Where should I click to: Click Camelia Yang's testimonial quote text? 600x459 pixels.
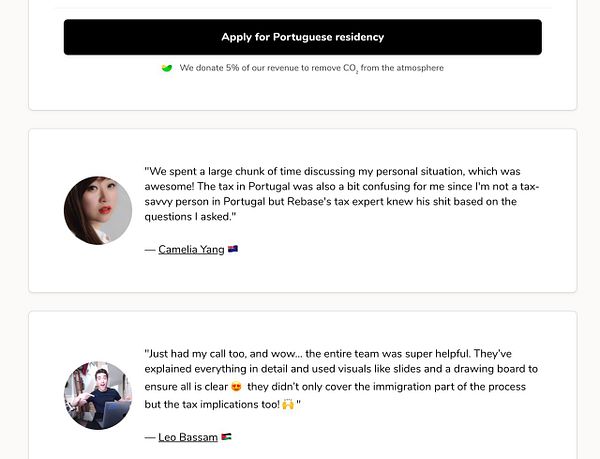pos(340,194)
